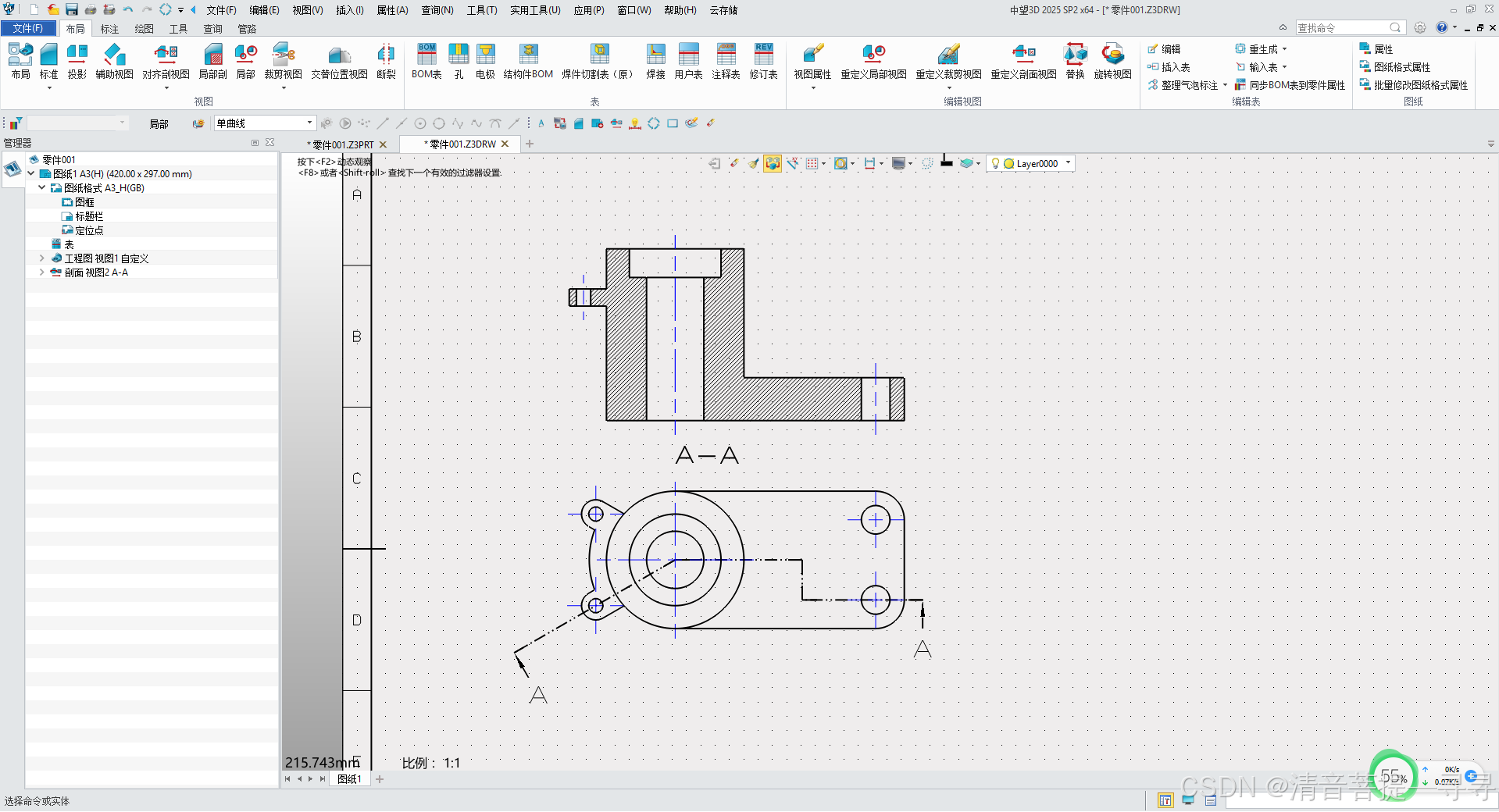Click the 用户表 user table tool
The width and height of the screenshot is (1499, 812).
(x=688, y=62)
